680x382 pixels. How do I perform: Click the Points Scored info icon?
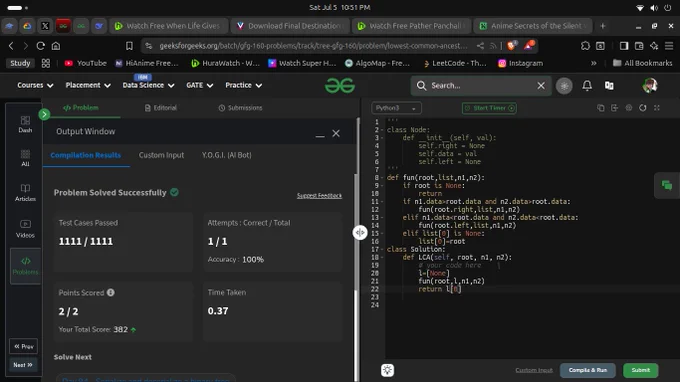[x=111, y=293]
